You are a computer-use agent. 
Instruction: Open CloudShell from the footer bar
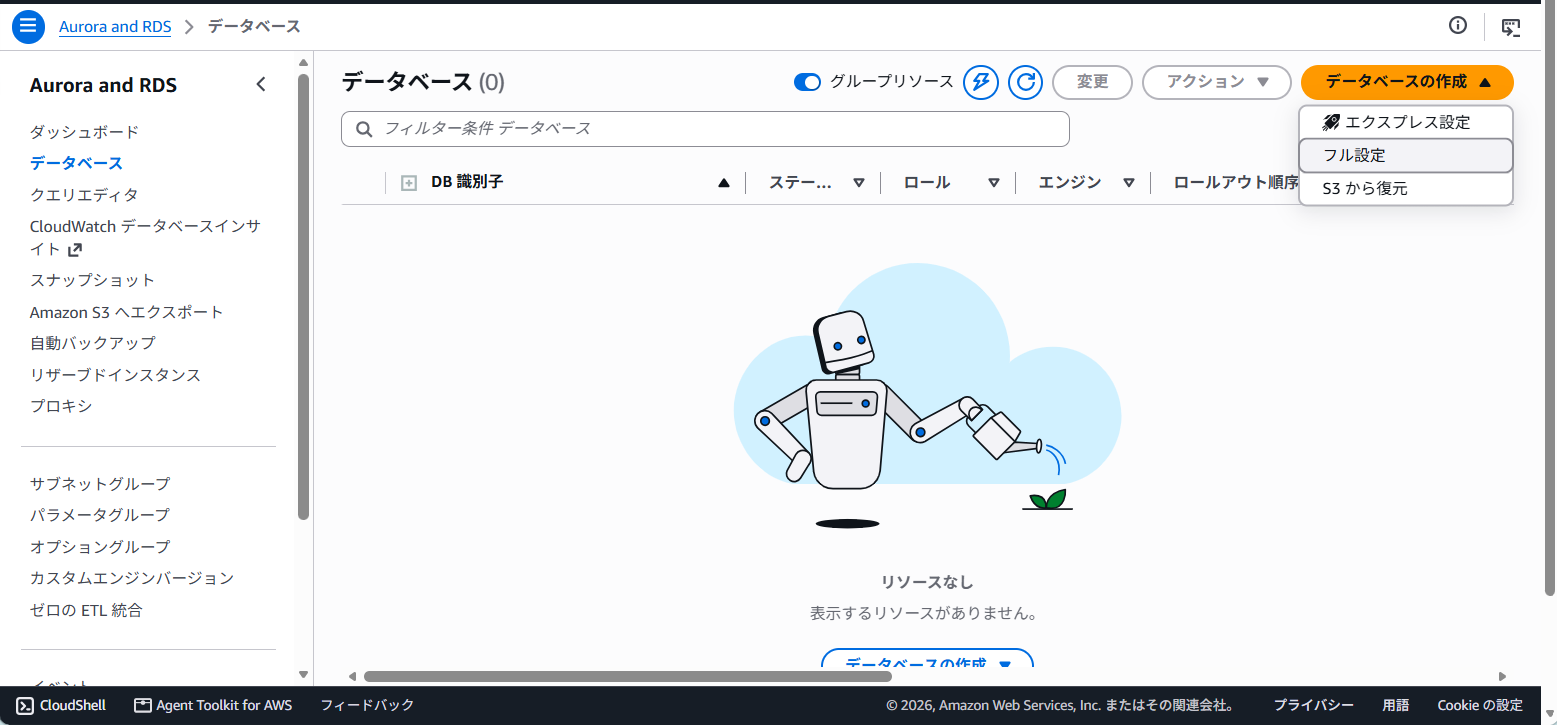pyautogui.click(x=62, y=705)
